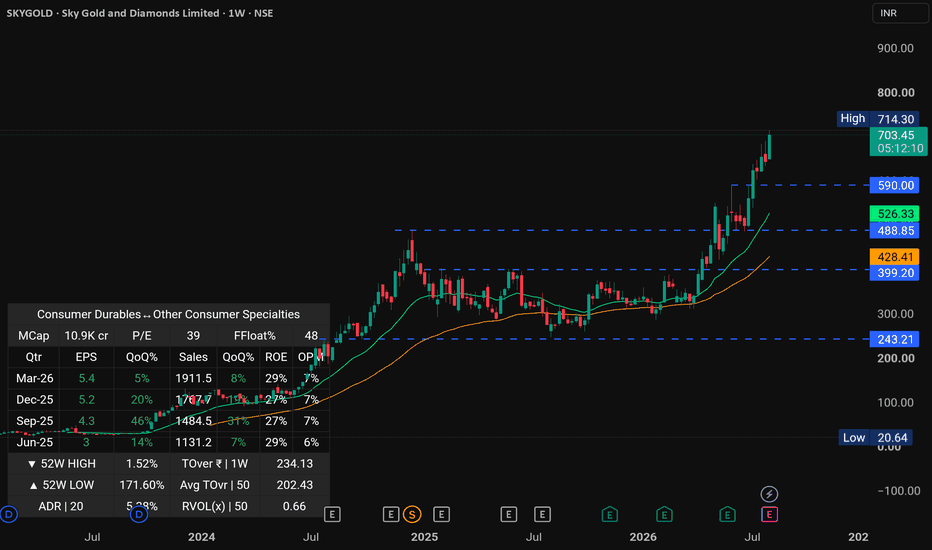The width and height of the screenshot is (932, 550).
Task: Click the 2026 label on the time axis
Action: pos(643,537)
